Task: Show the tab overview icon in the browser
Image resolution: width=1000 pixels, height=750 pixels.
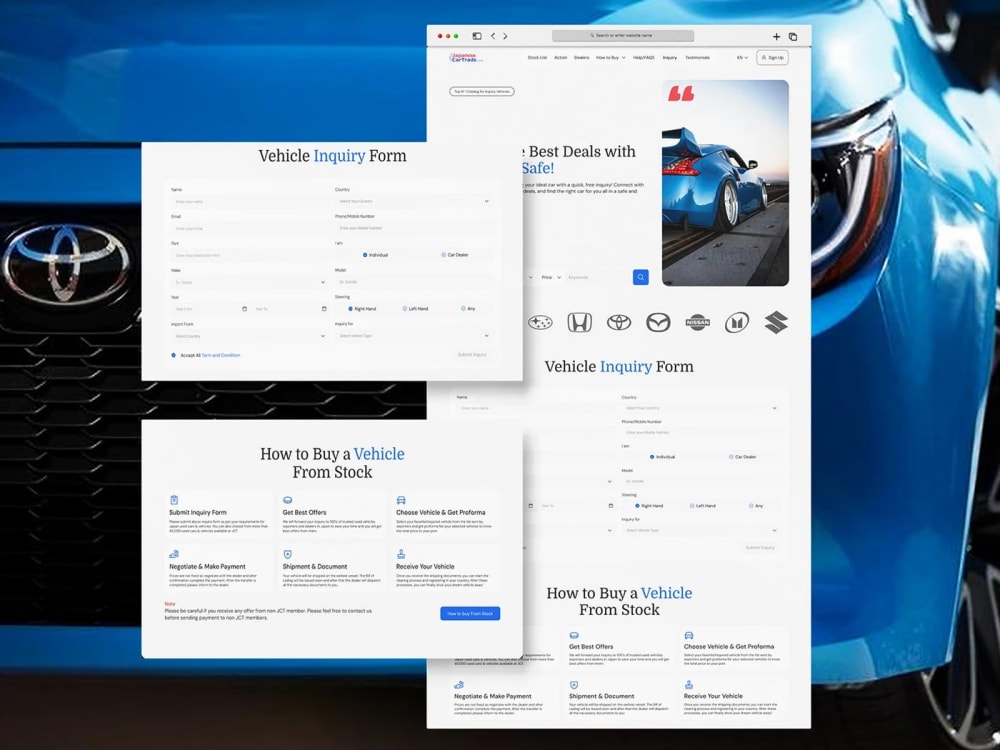Action: [793, 37]
